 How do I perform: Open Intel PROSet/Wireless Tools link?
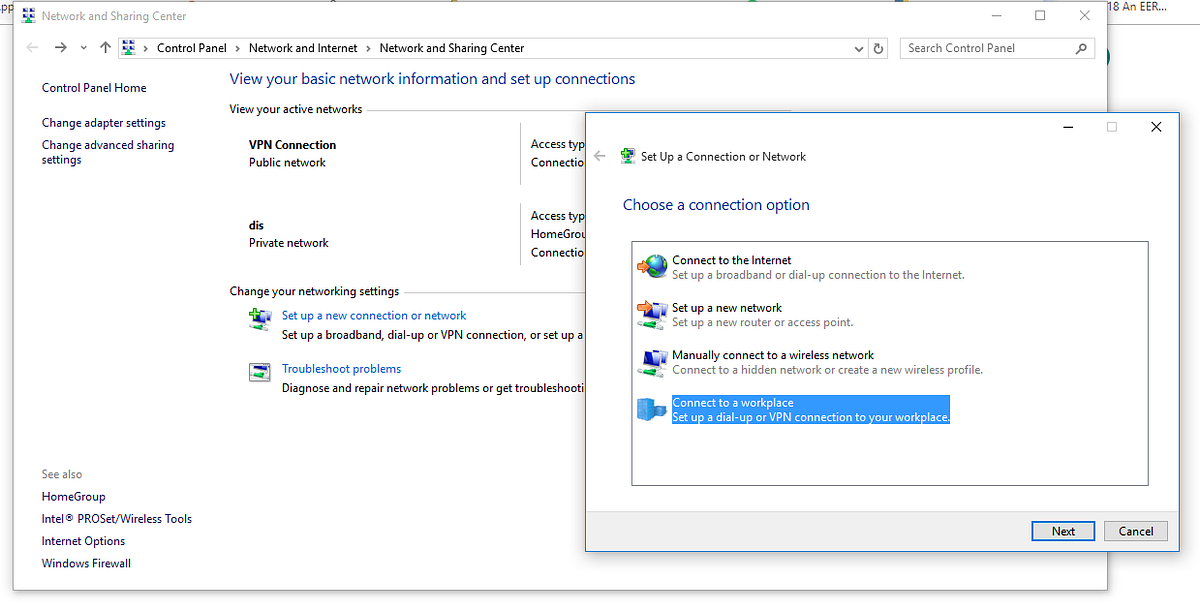click(x=117, y=519)
